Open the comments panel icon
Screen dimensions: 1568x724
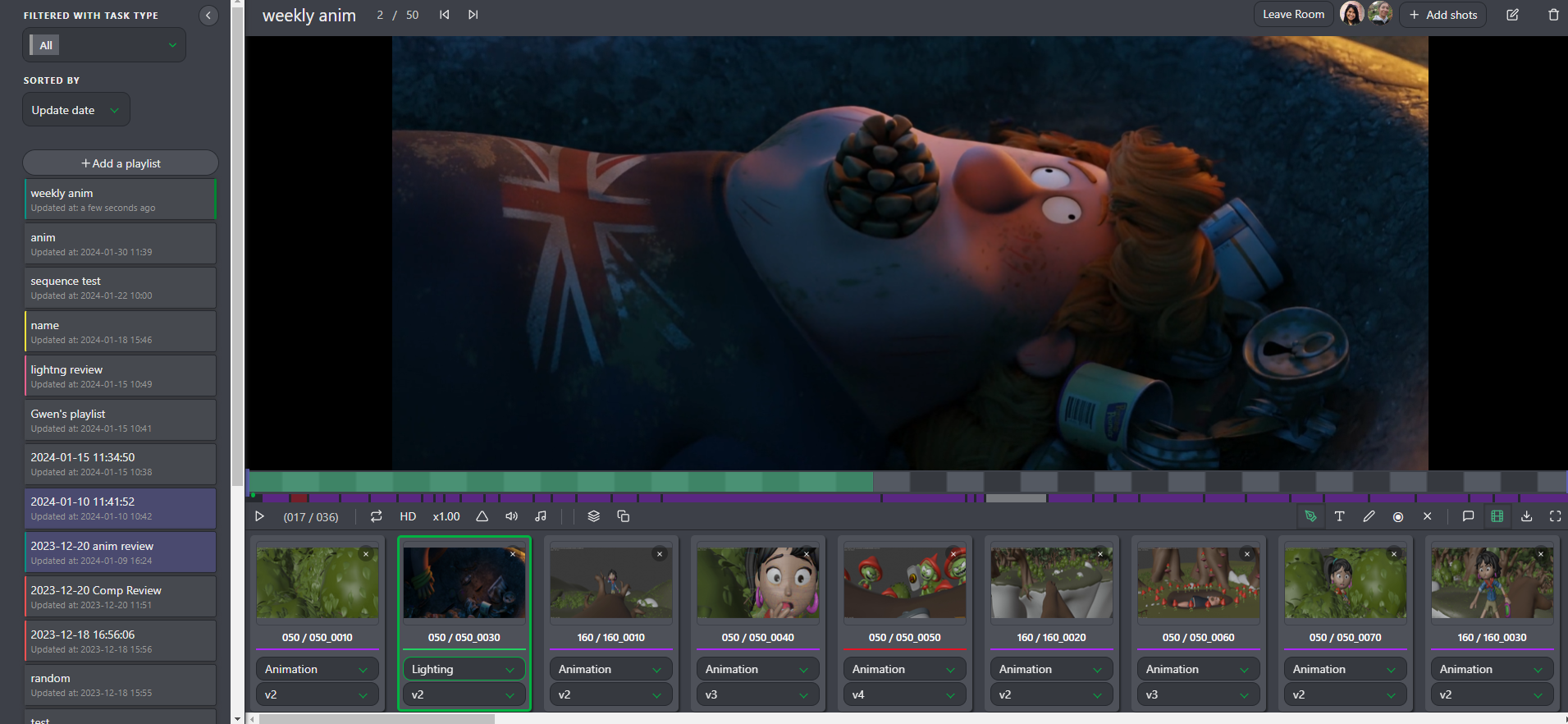click(x=1468, y=516)
